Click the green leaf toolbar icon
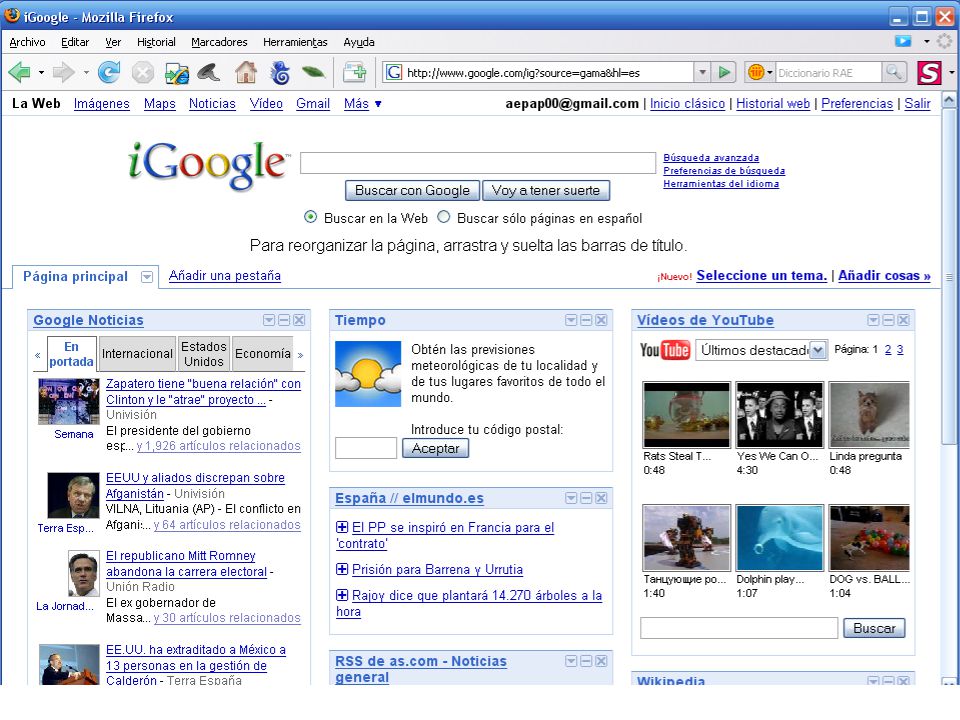Screen dimensions: 960x720 tap(313, 72)
